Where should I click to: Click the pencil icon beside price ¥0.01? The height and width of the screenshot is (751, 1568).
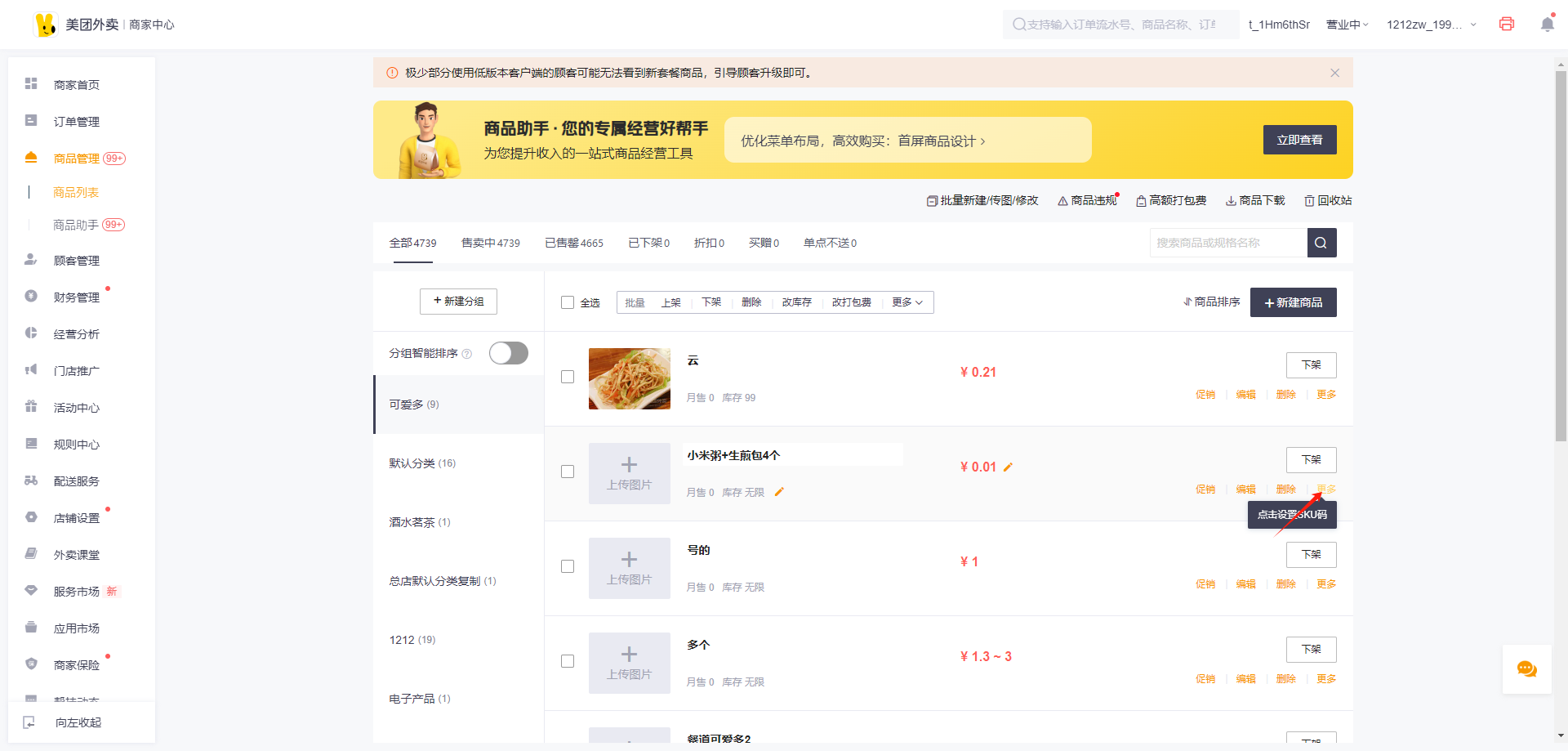(1008, 467)
